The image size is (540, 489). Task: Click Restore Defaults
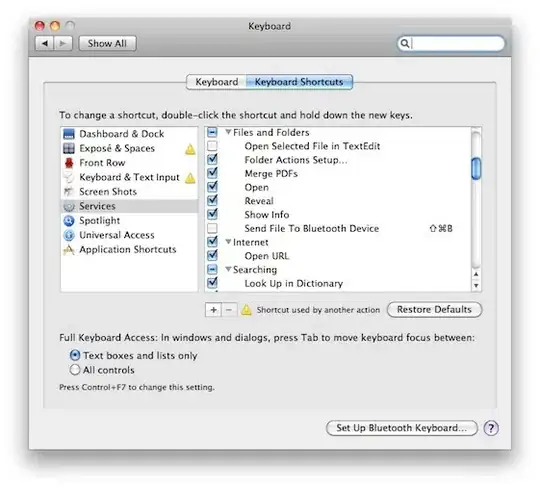click(x=434, y=310)
